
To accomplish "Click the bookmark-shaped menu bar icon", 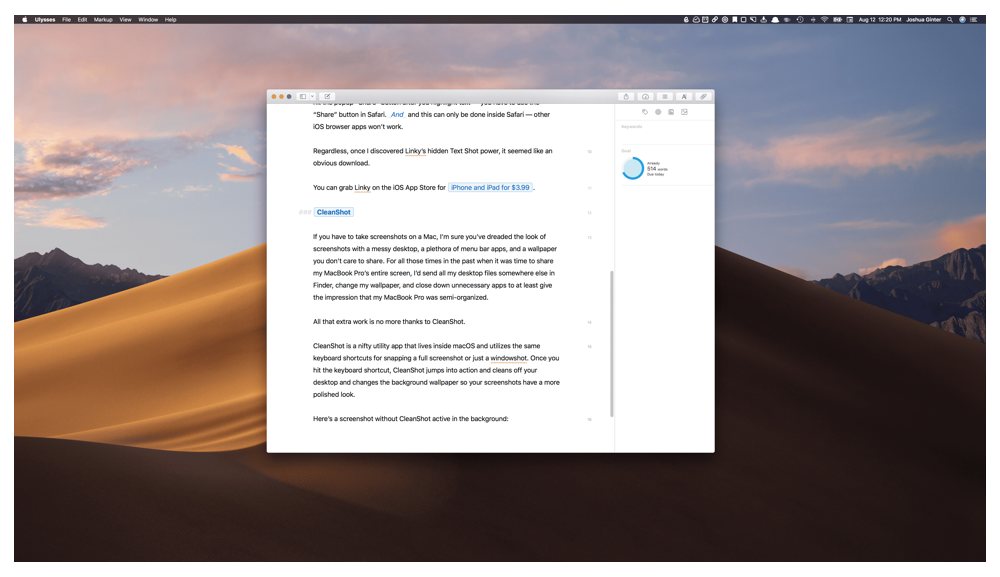I will [x=734, y=20].
